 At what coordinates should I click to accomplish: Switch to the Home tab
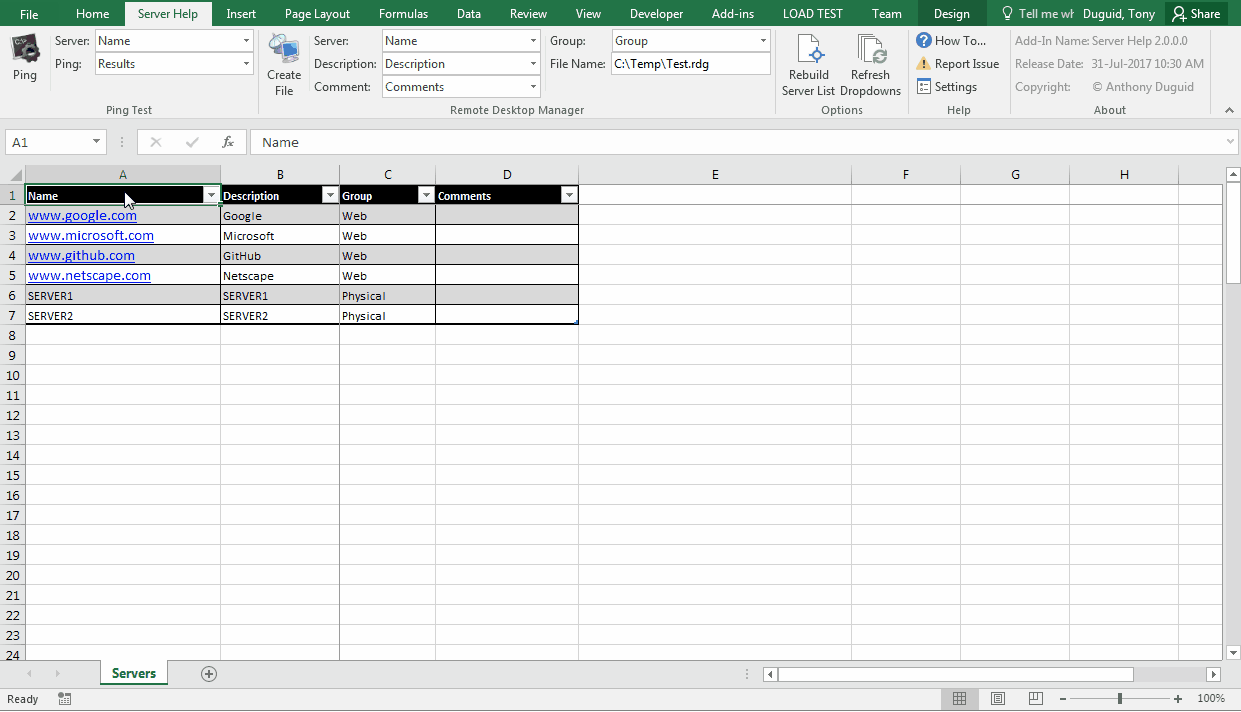93,14
